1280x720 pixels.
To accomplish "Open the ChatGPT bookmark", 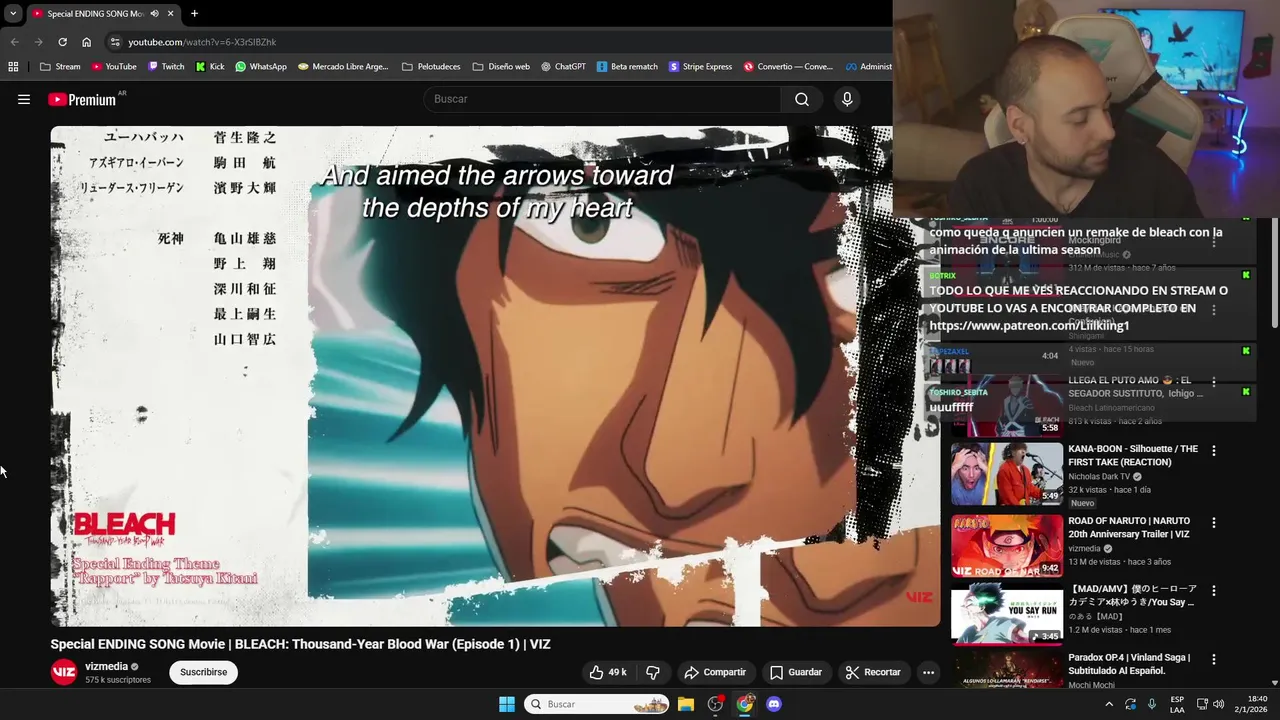I will coord(563,67).
